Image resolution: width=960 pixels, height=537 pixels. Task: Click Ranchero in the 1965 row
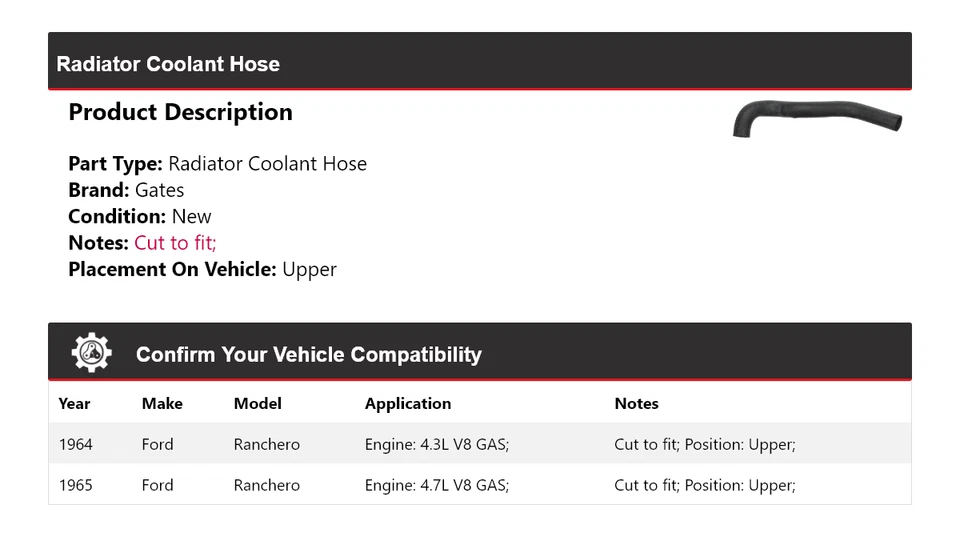pyautogui.click(x=266, y=485)
